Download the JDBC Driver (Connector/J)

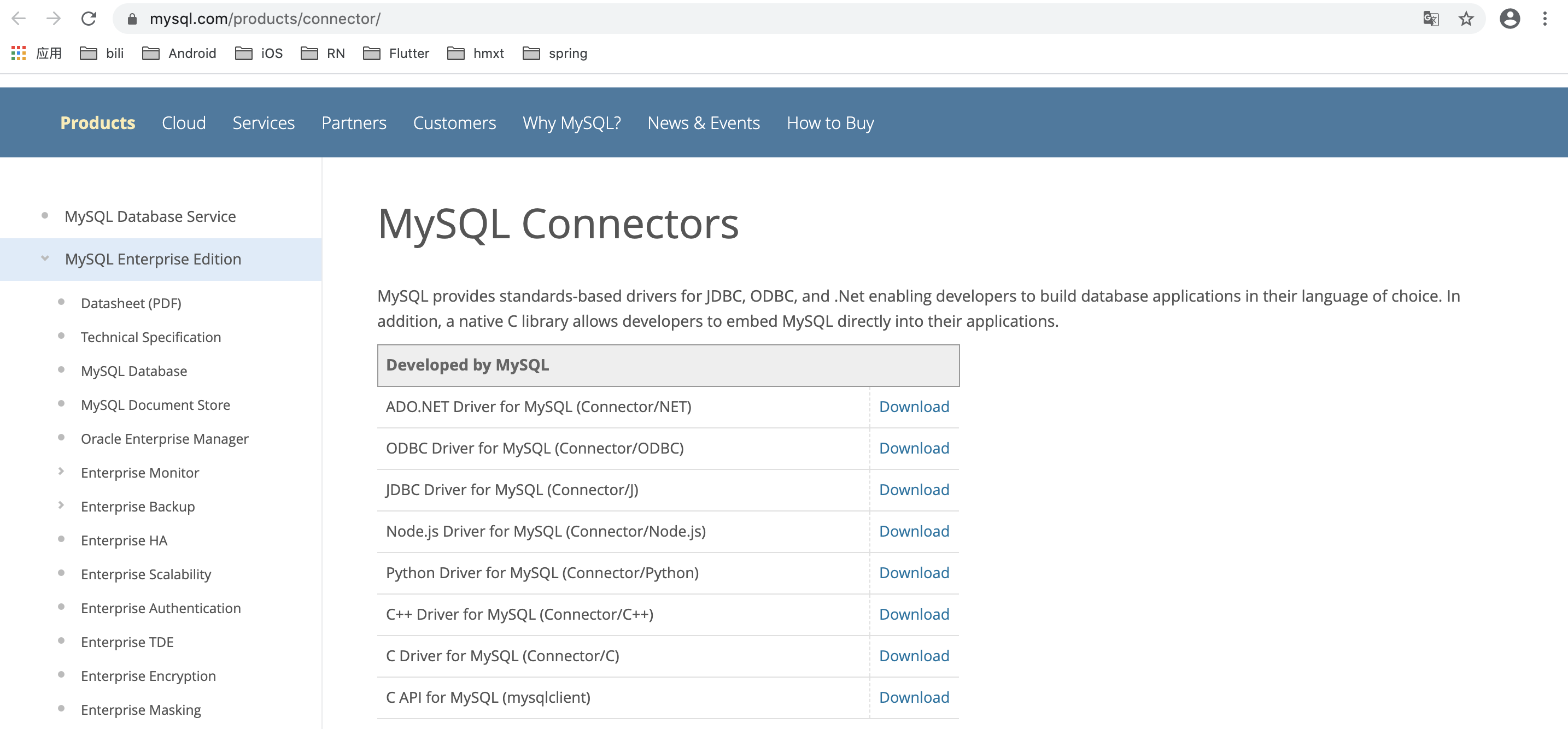click(914, 490)
